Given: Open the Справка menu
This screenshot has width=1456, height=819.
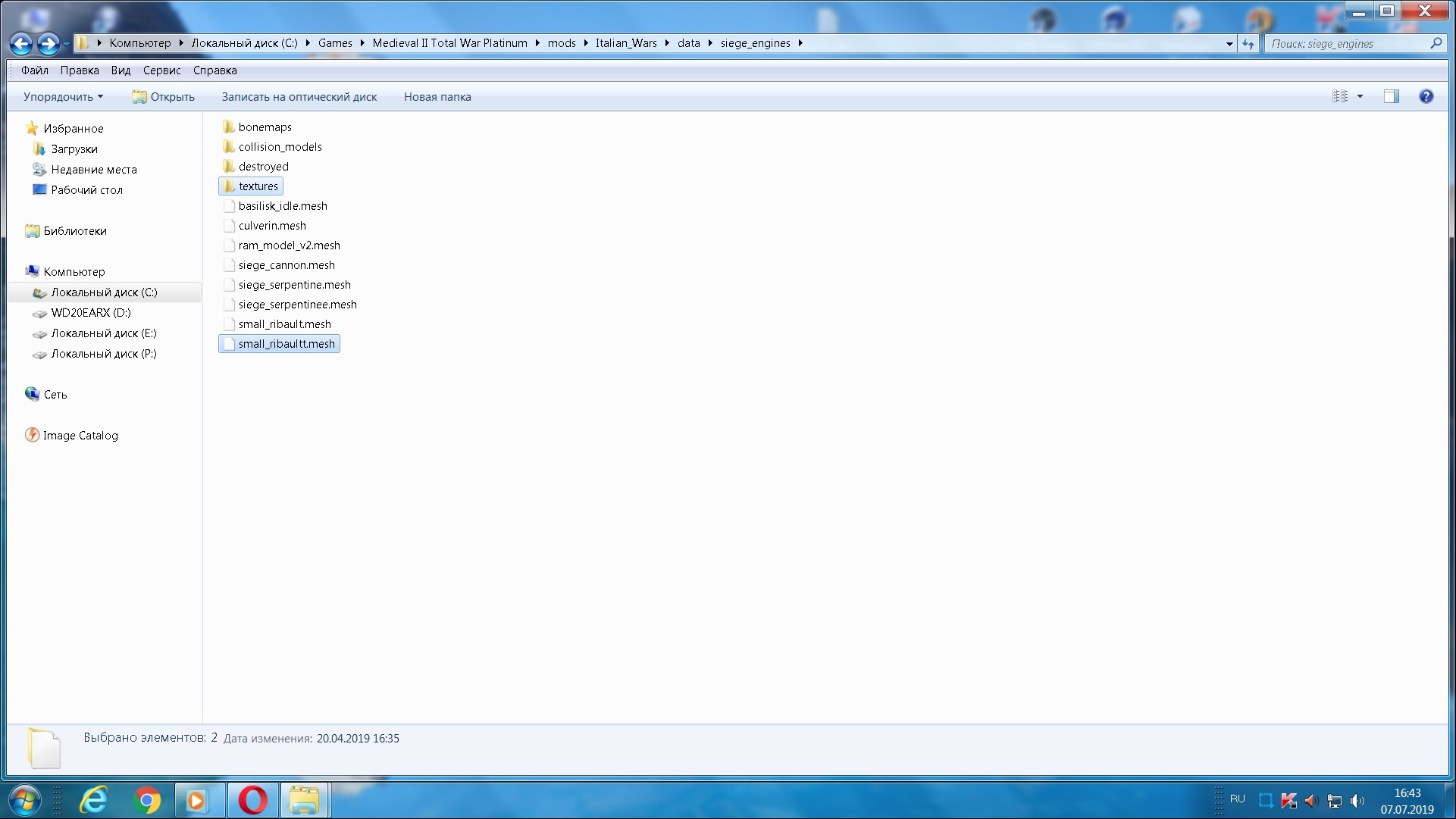Looking at the screenshot, I should click(215, 70).
